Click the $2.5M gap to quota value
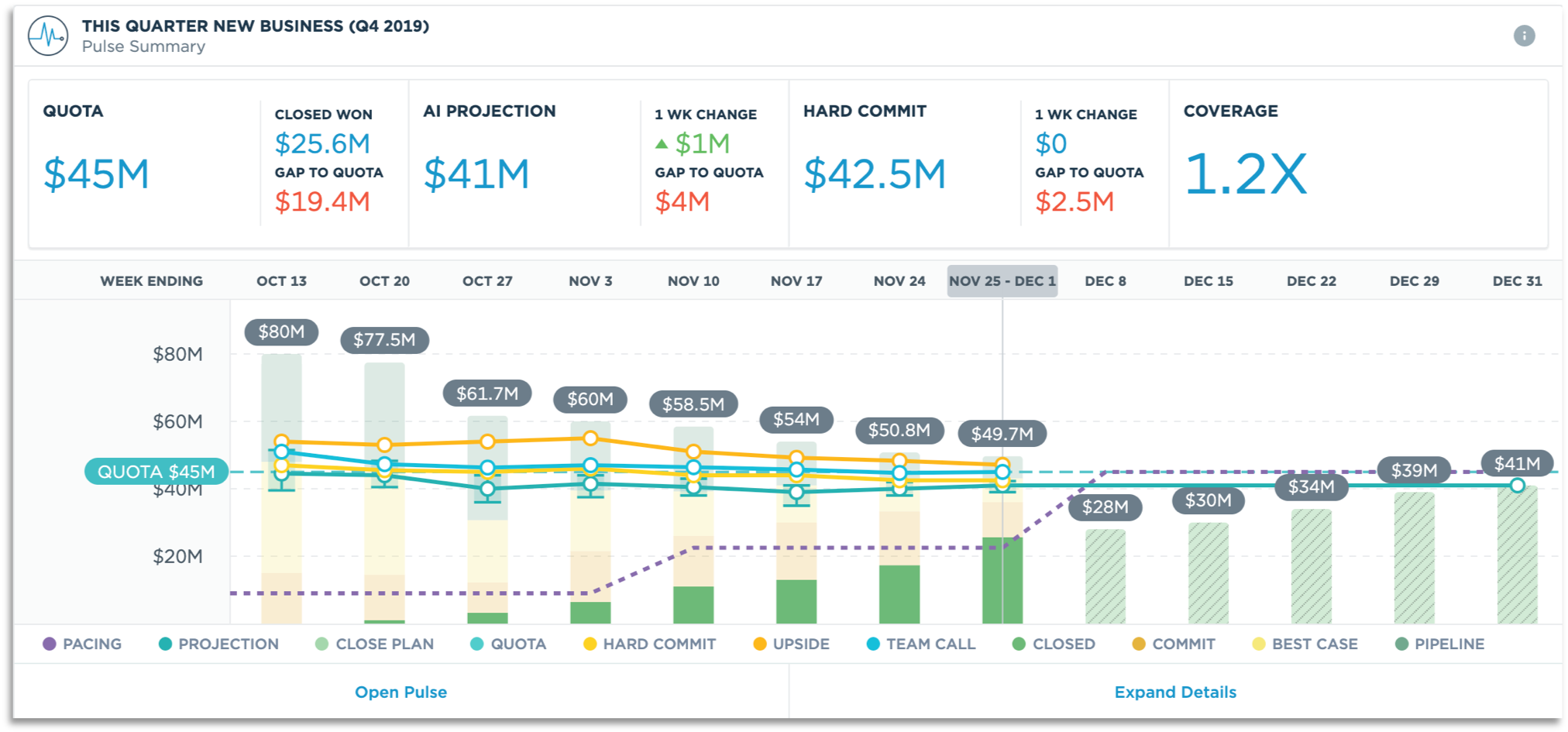 point(1075,201)
